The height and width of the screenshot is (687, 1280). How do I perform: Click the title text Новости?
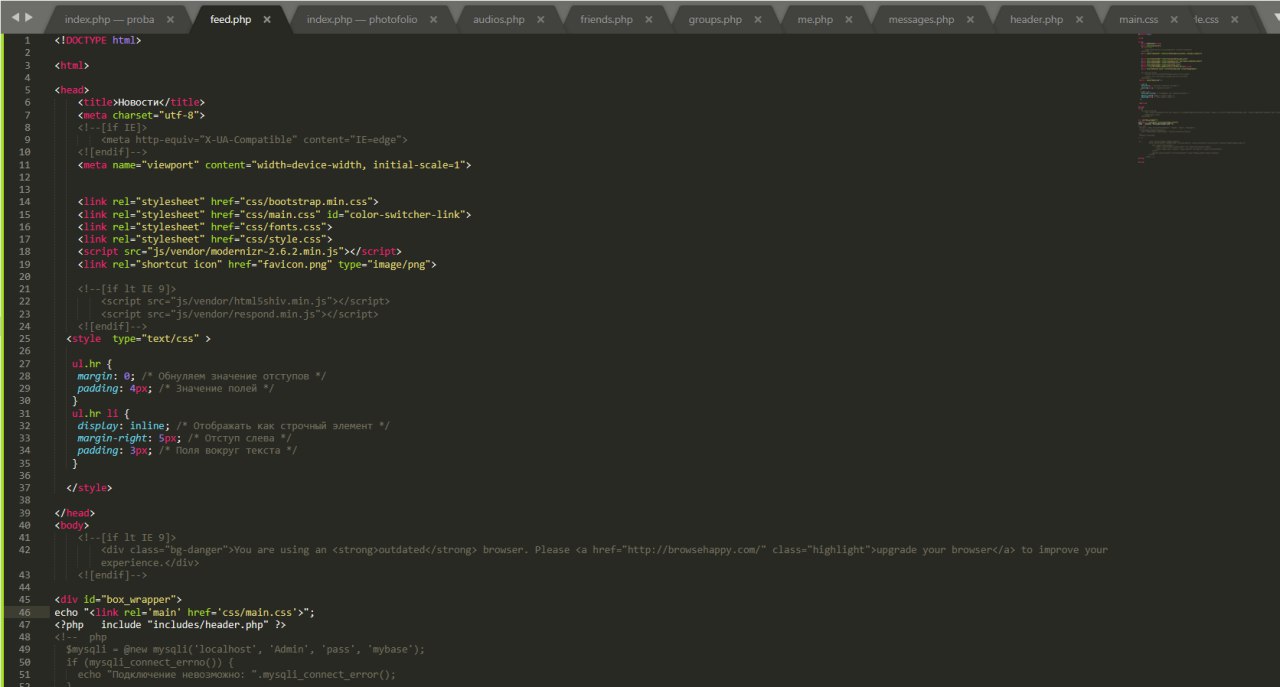pyautogui.click(x=140, y=102)
